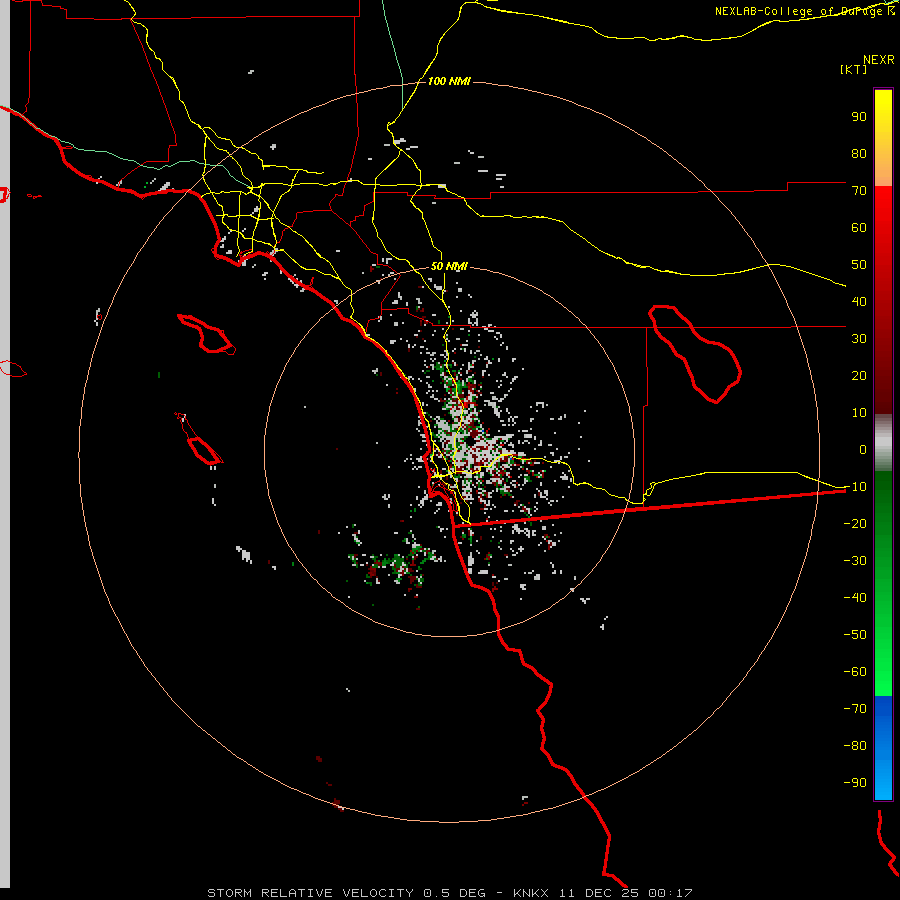Click the 30 value on velocity scale

(859, 339)
